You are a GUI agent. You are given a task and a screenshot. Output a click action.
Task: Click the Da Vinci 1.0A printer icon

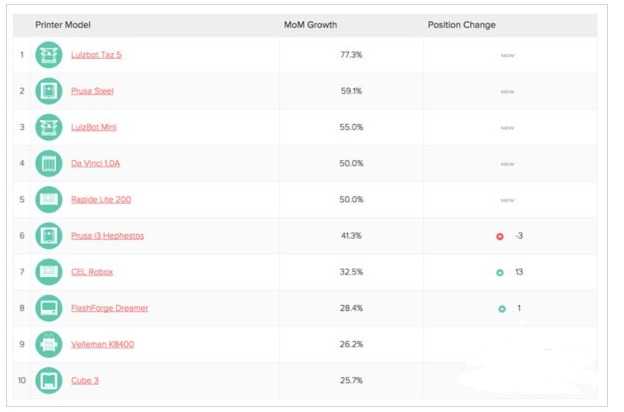(48, 163)
